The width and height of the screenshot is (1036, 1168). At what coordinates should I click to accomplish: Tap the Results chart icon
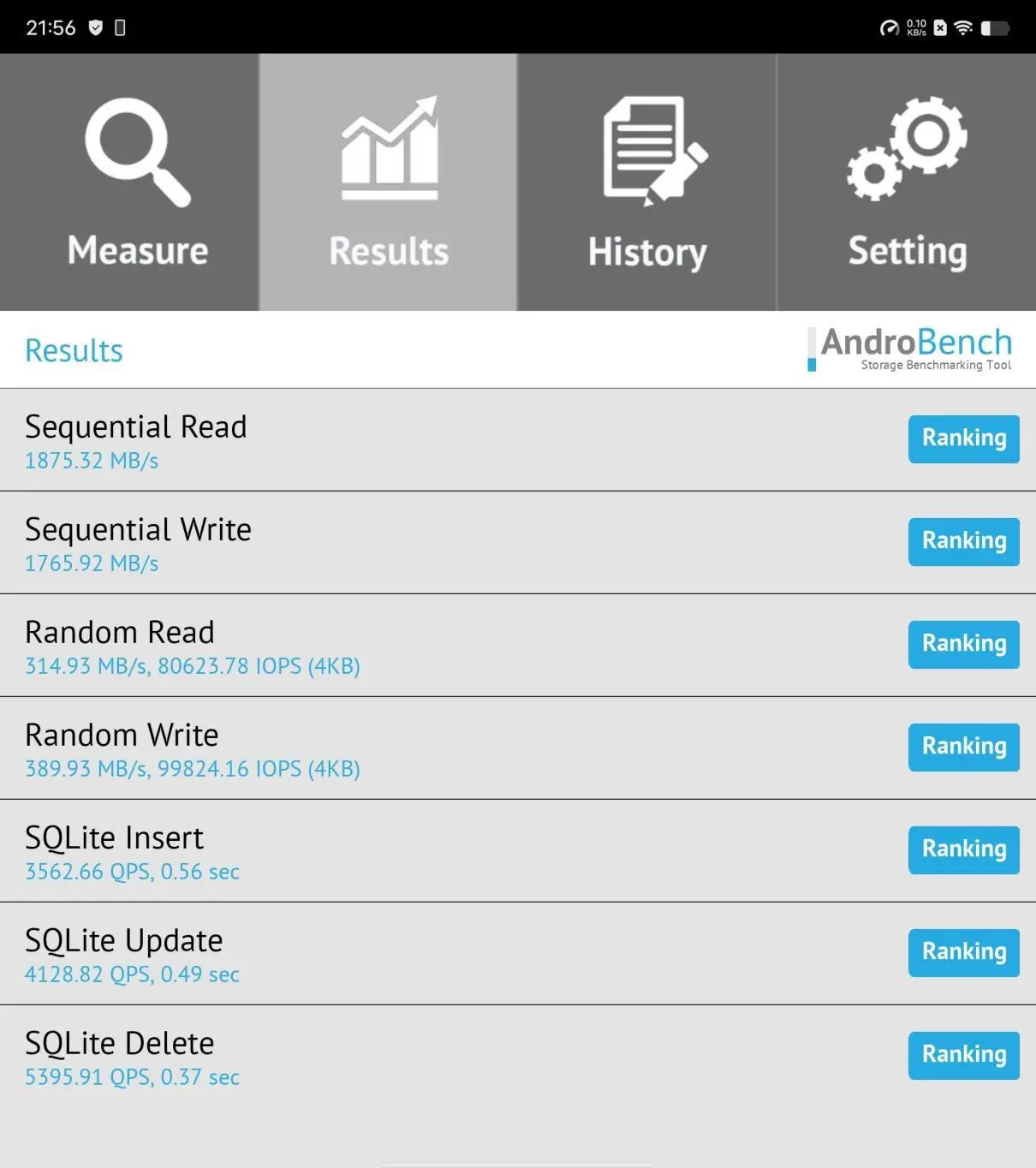coord(390,148)
